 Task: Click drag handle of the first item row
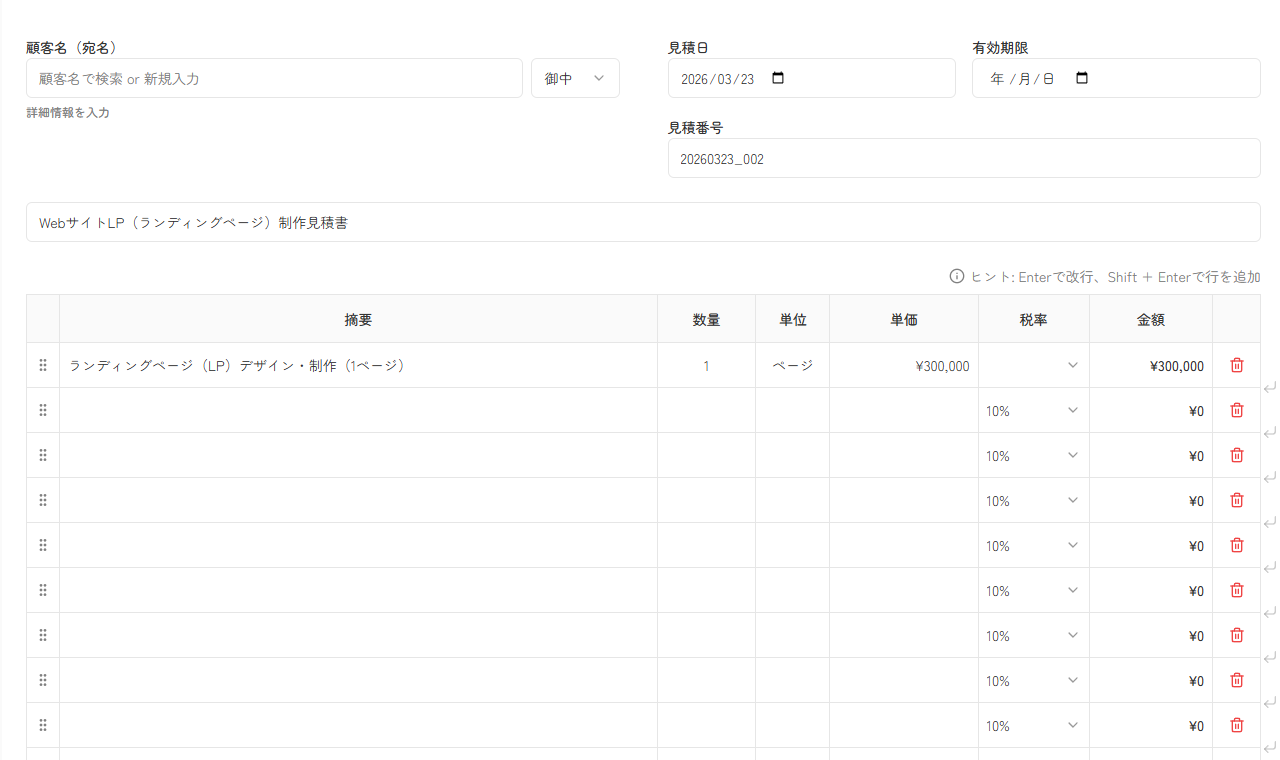(x=43, y=366)
